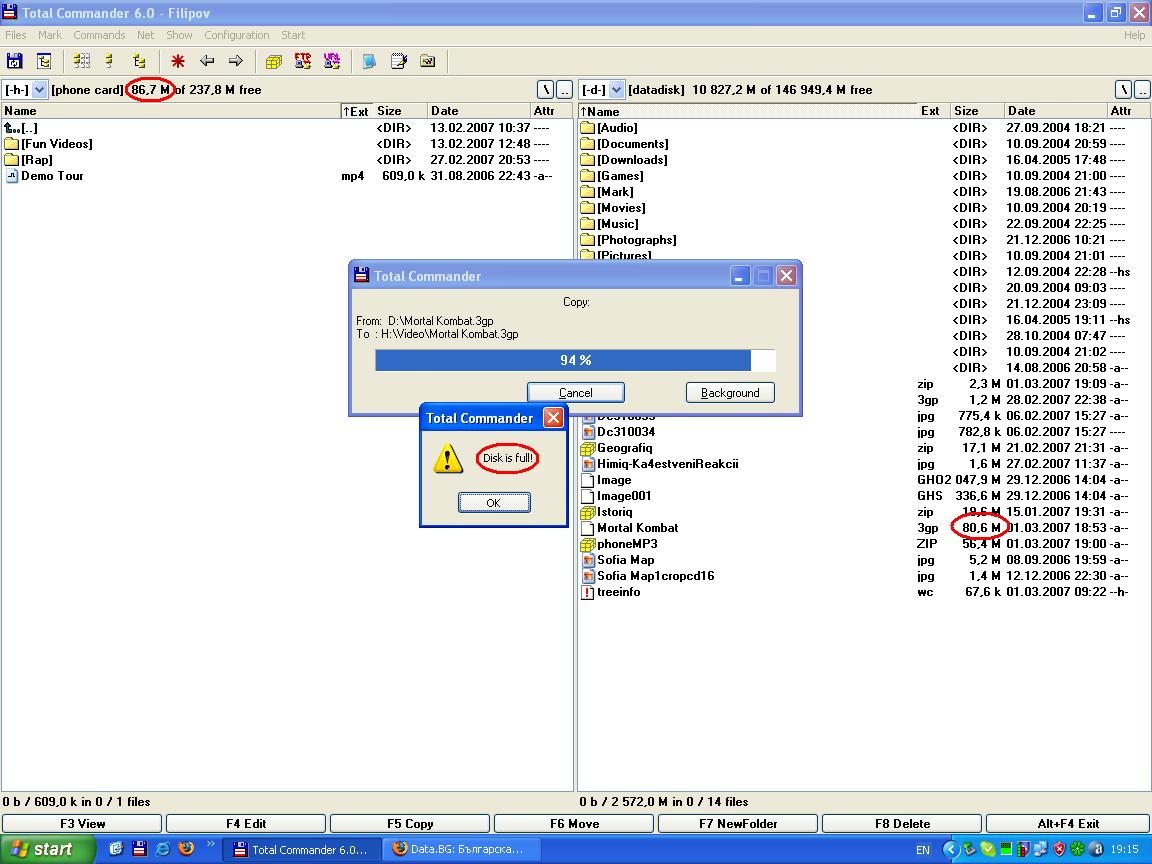Go to parent directory in right panel (.. button)
This screenshot has width=1152, height=864.
tap(1142, 90)
